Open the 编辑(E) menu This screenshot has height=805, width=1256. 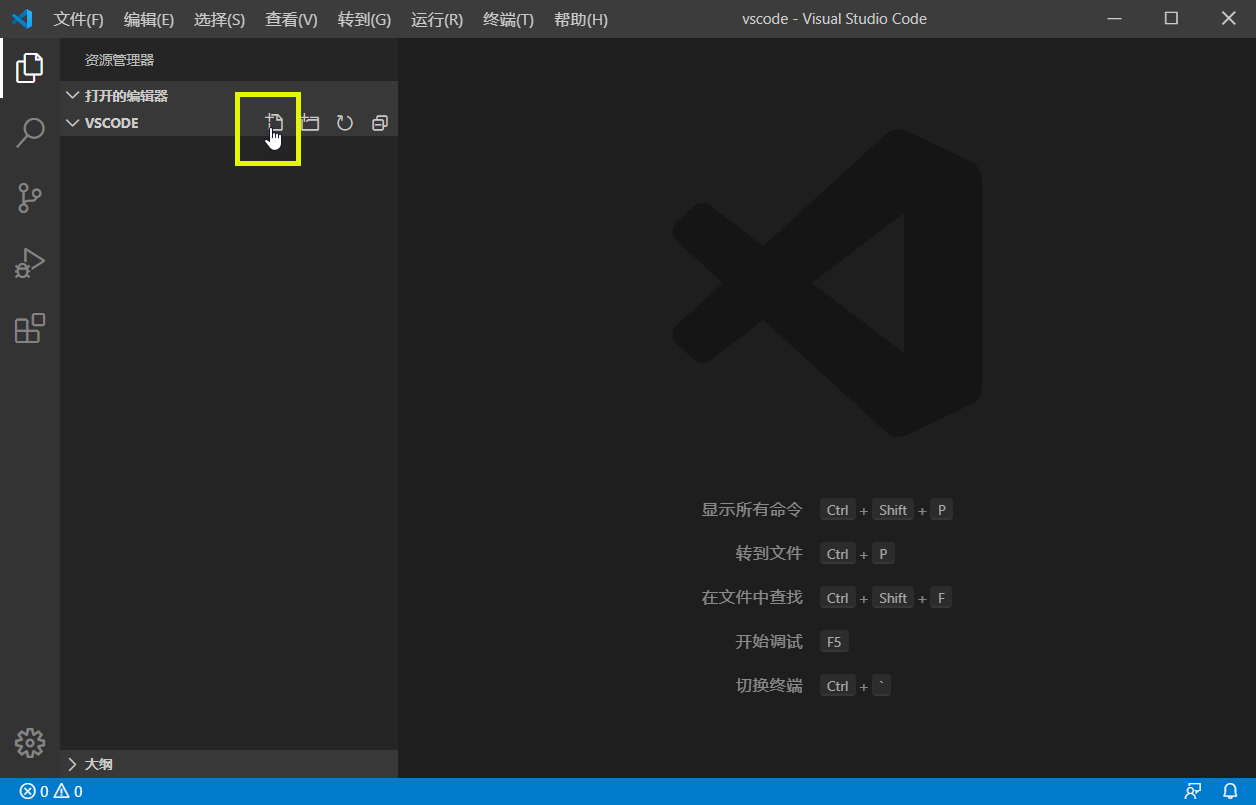click(149, 19)
